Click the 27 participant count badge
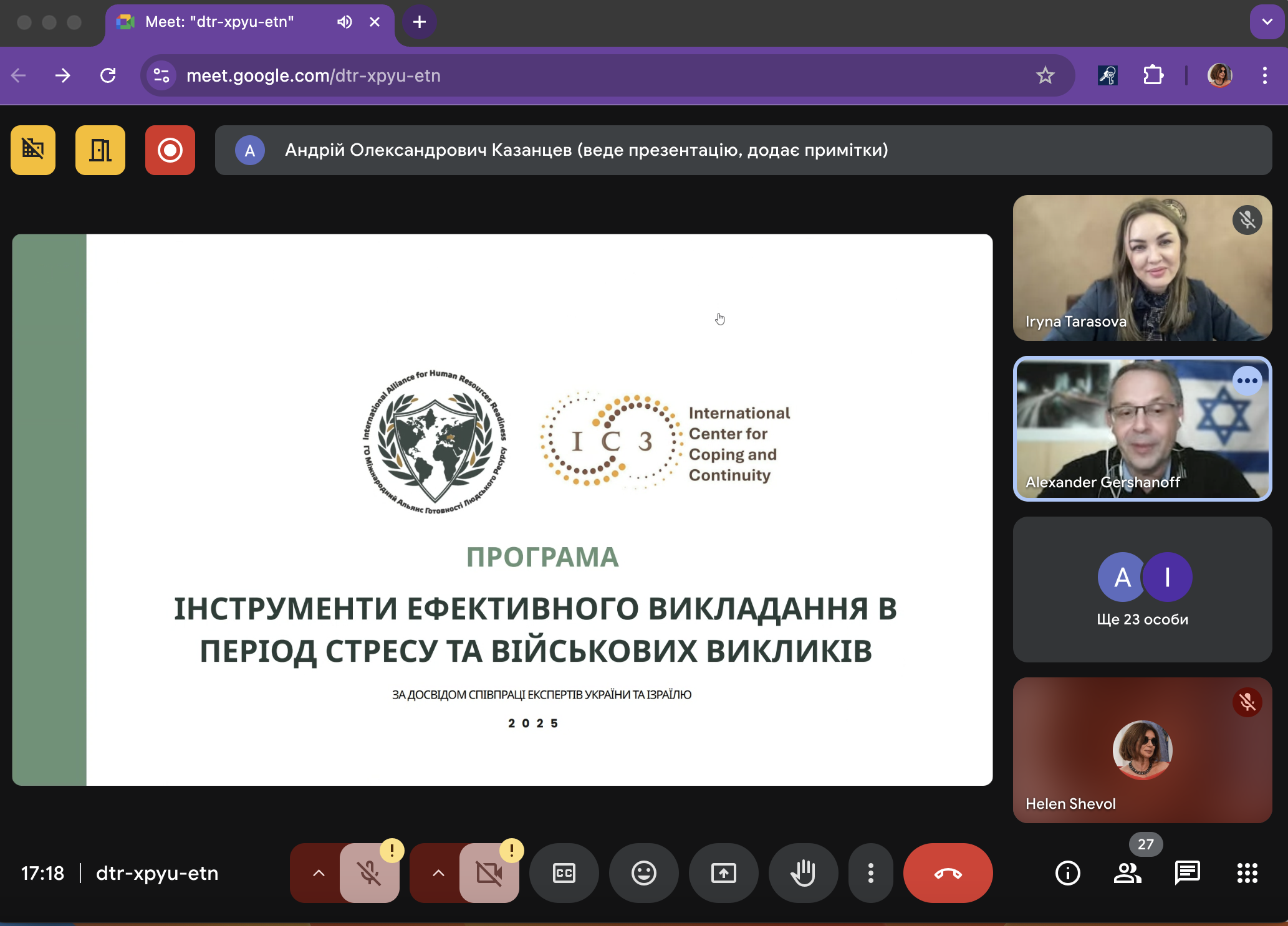 click(x=1146, y=844)
